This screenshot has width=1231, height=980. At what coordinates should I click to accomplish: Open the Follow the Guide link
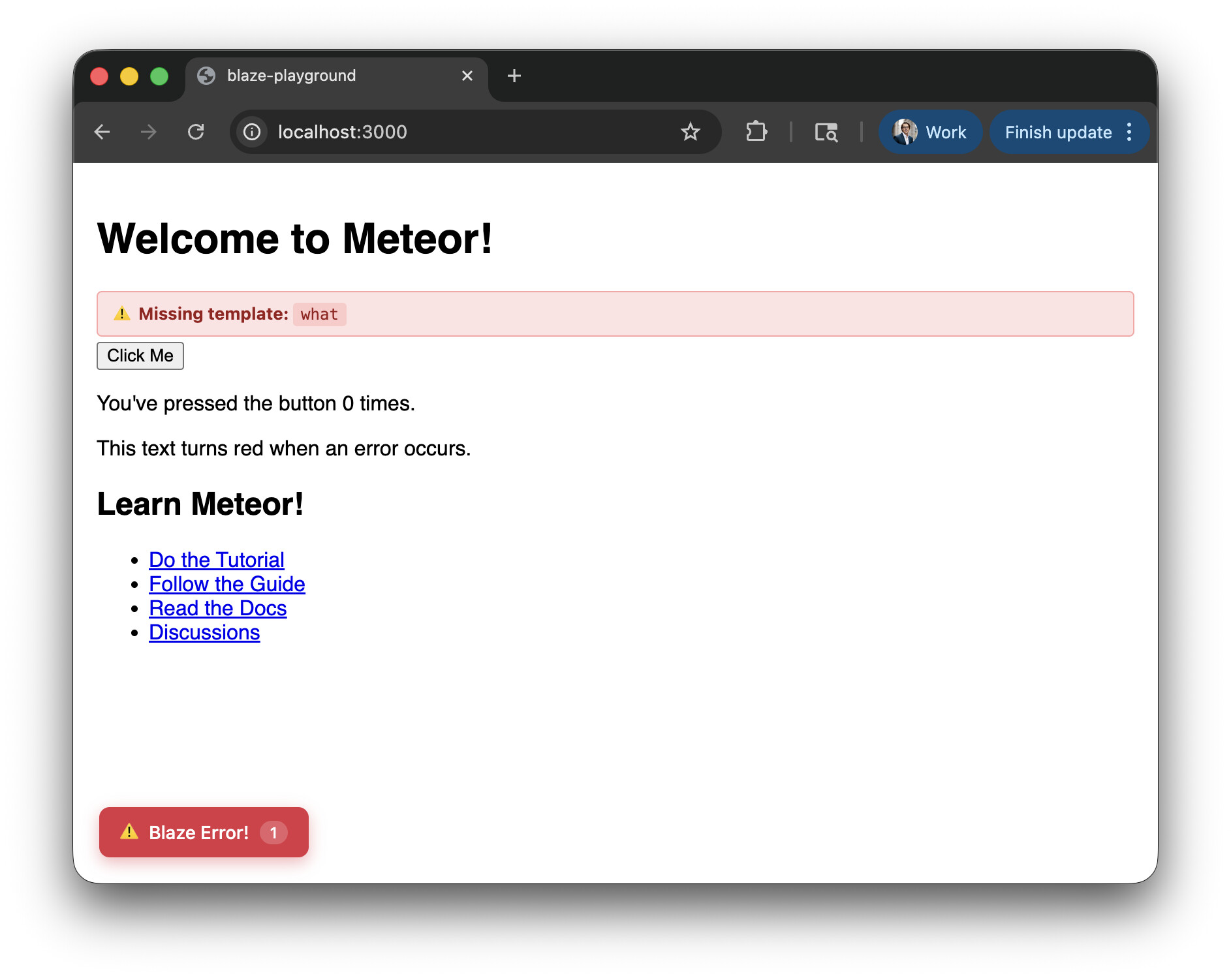pos(226,584)
